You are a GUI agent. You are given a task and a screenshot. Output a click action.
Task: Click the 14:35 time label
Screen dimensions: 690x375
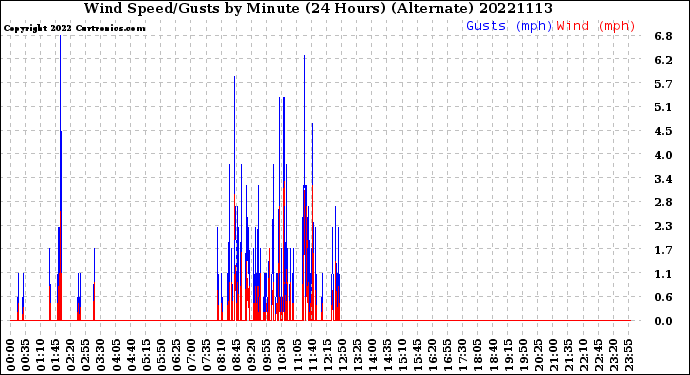388,355
